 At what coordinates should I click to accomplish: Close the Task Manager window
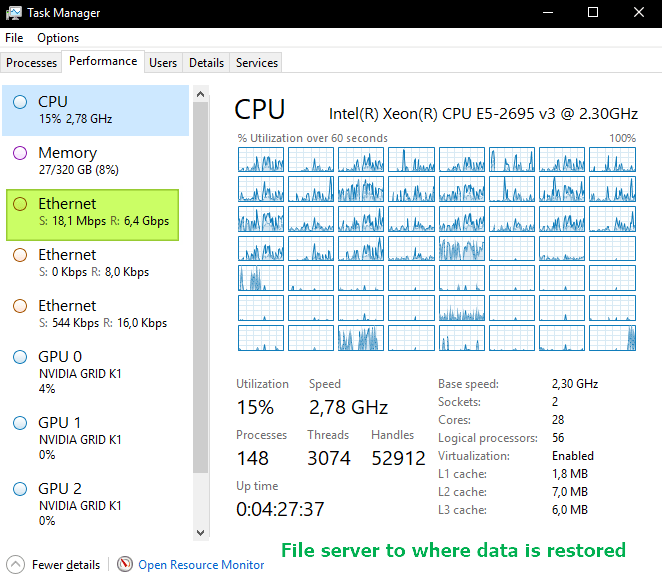click(639, 13)
